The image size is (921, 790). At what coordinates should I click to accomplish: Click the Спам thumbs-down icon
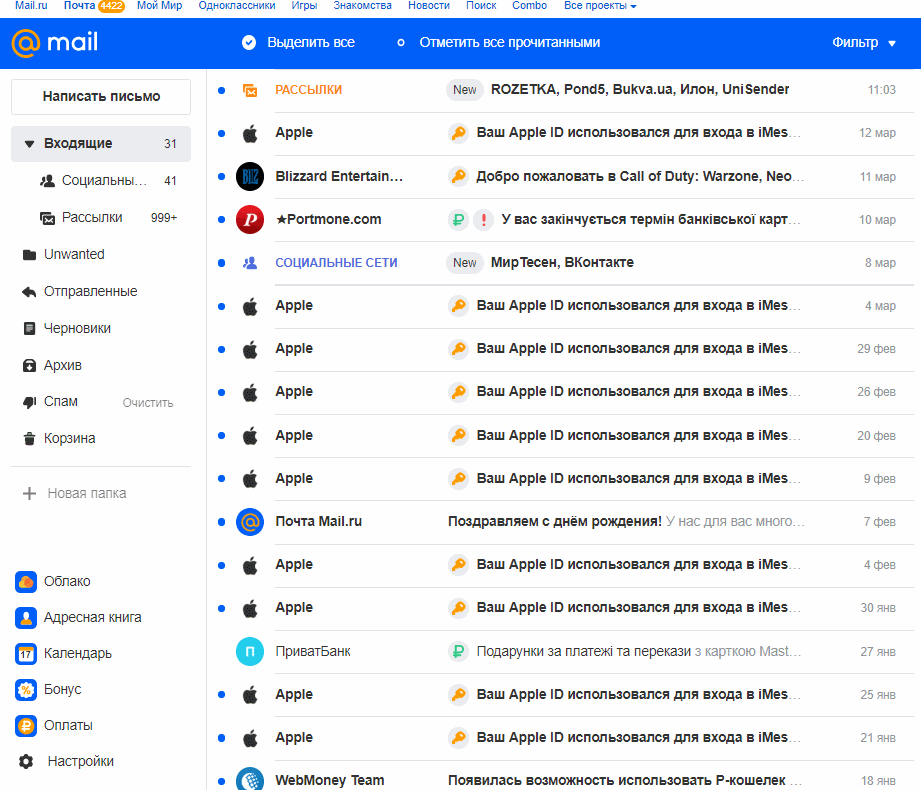29,402
